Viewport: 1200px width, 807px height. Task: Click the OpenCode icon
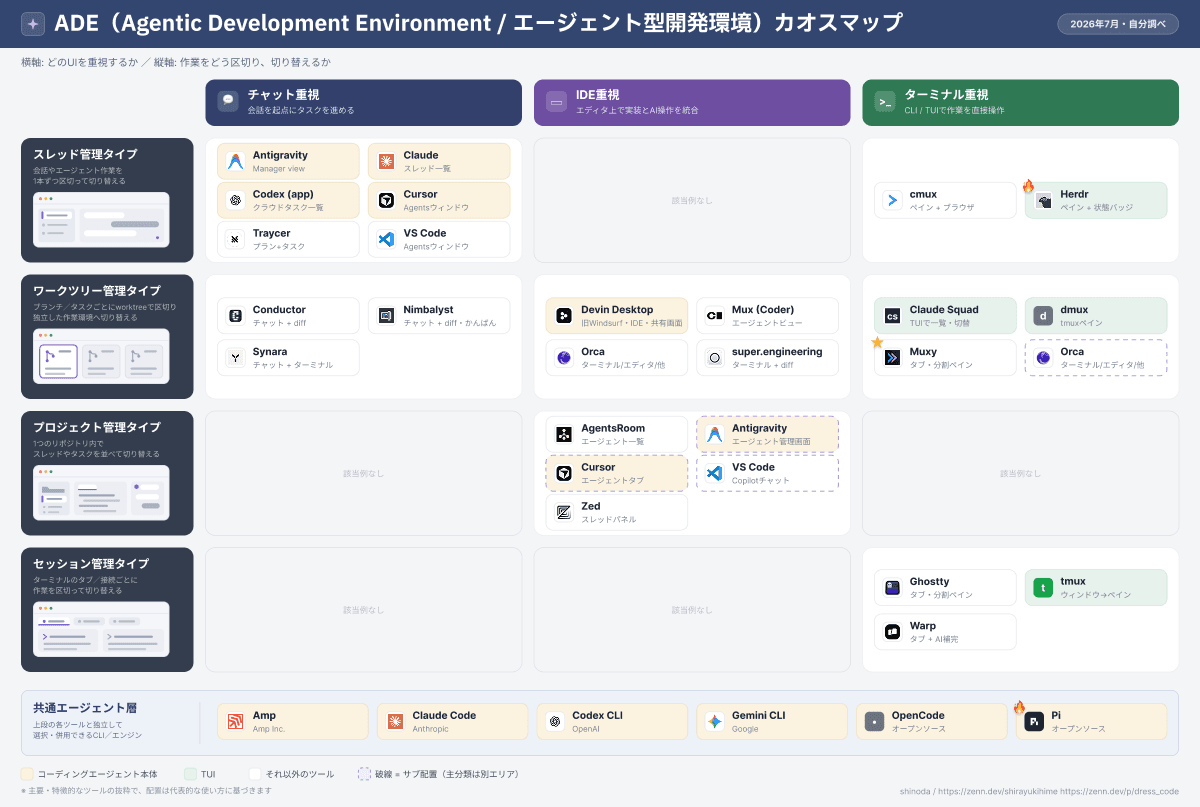[875, 722]
